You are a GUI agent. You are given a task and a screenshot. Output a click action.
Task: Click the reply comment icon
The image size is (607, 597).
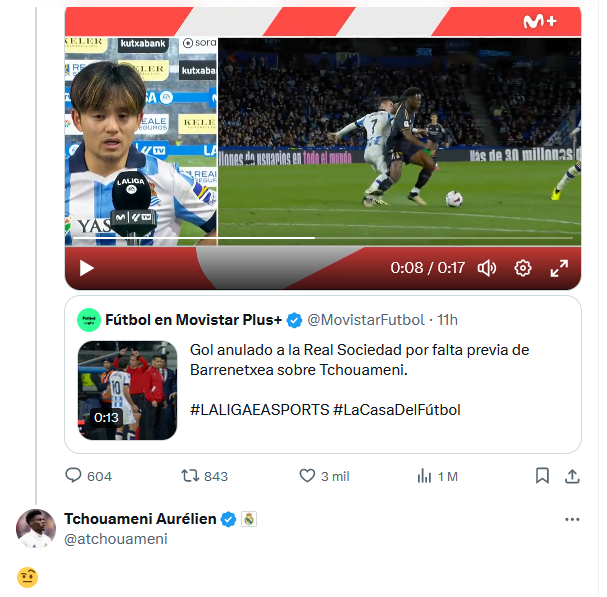pyautogui.click(x=73, y=476)
